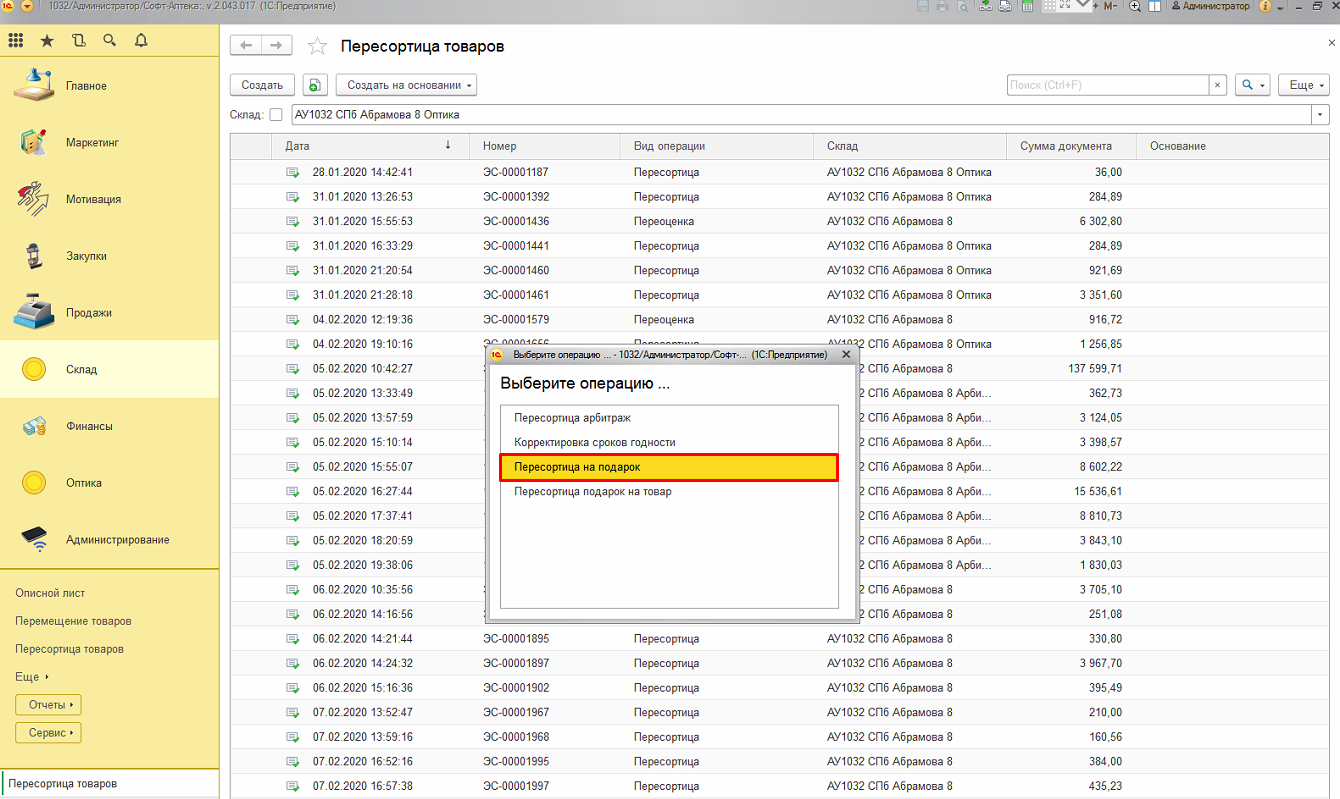Open Favorites star in top panel
The height and width of the screenshot is (799, 1340).
pyautogui.click(x=47, y=41)
